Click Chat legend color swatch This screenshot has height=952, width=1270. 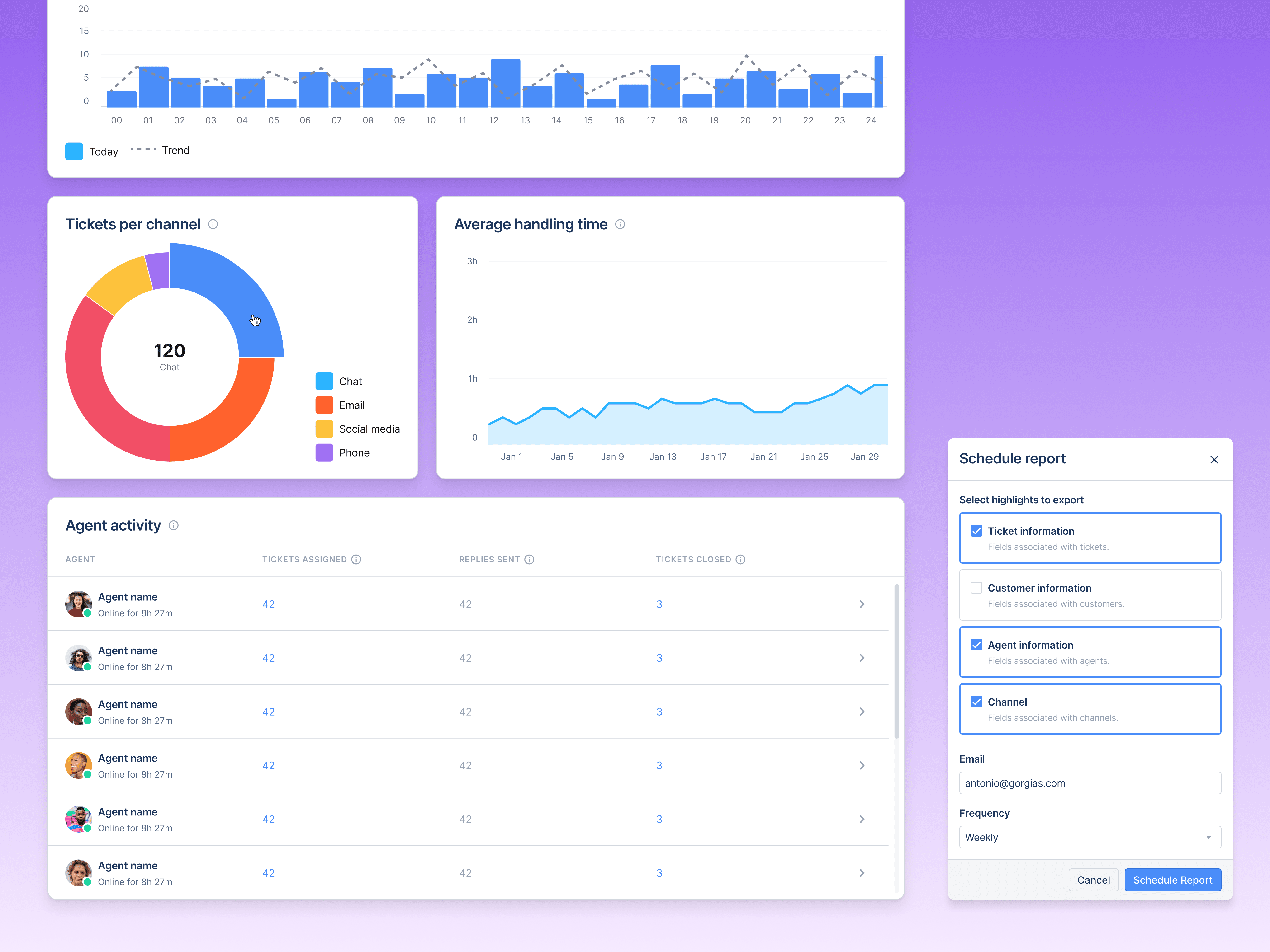(x=324, y=382)
